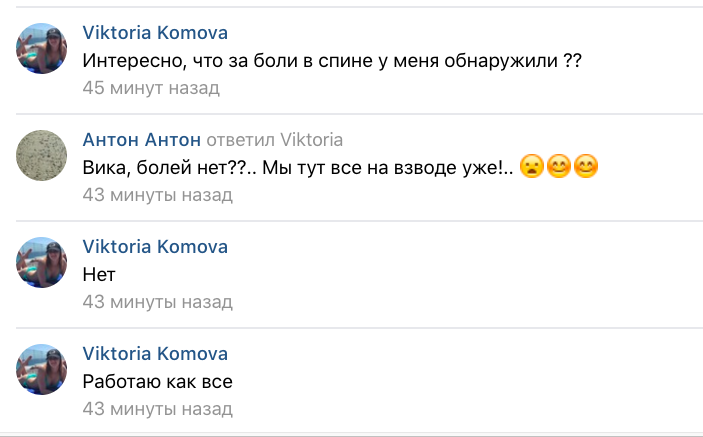Click Viktoria's avatar beside the back pain question

(43, 48)
